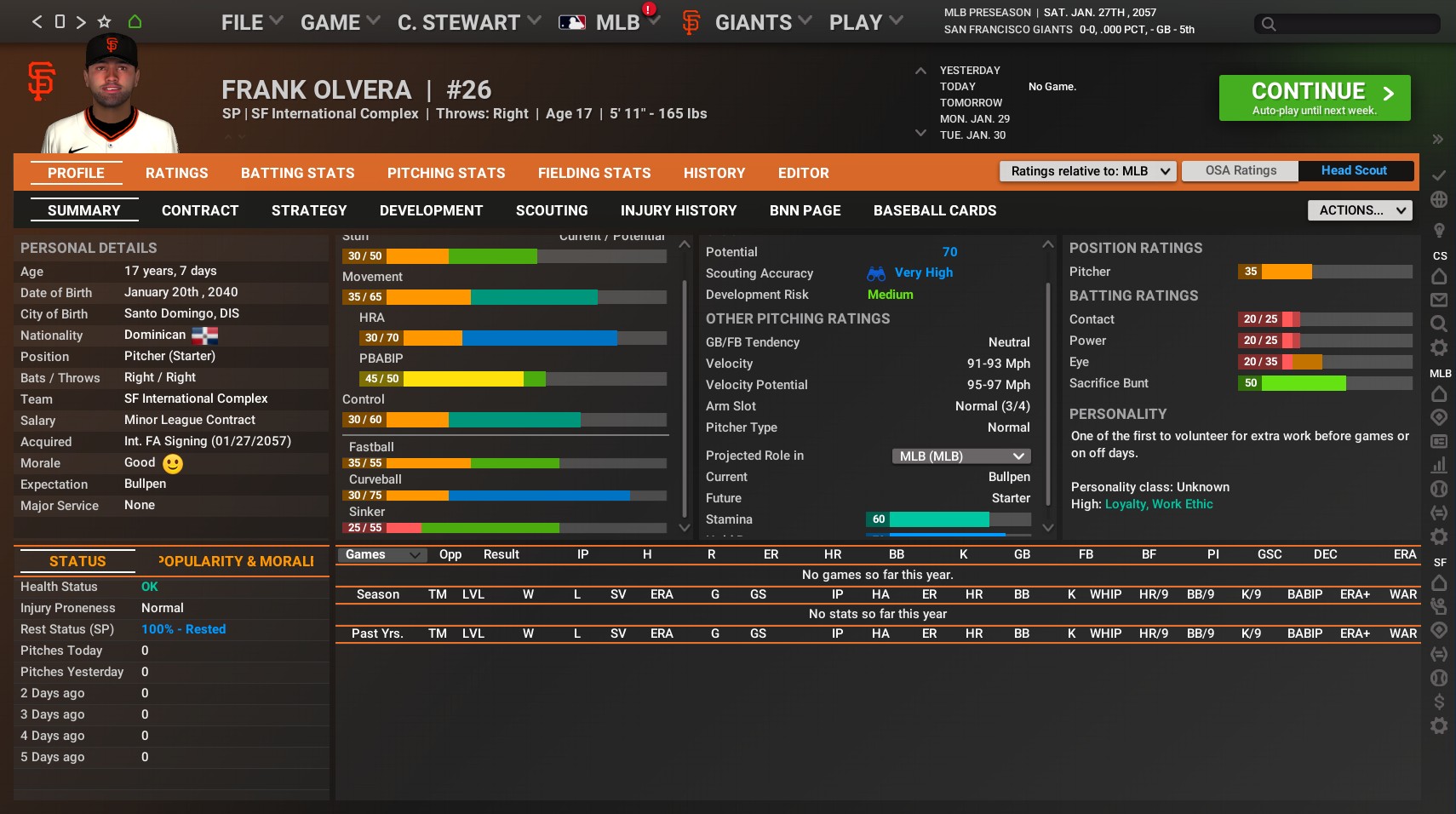Switch to the OSA Ratings view
Image resolution: width=1456 pixels, height=814 pixels.
click(x=1240, y=170)
